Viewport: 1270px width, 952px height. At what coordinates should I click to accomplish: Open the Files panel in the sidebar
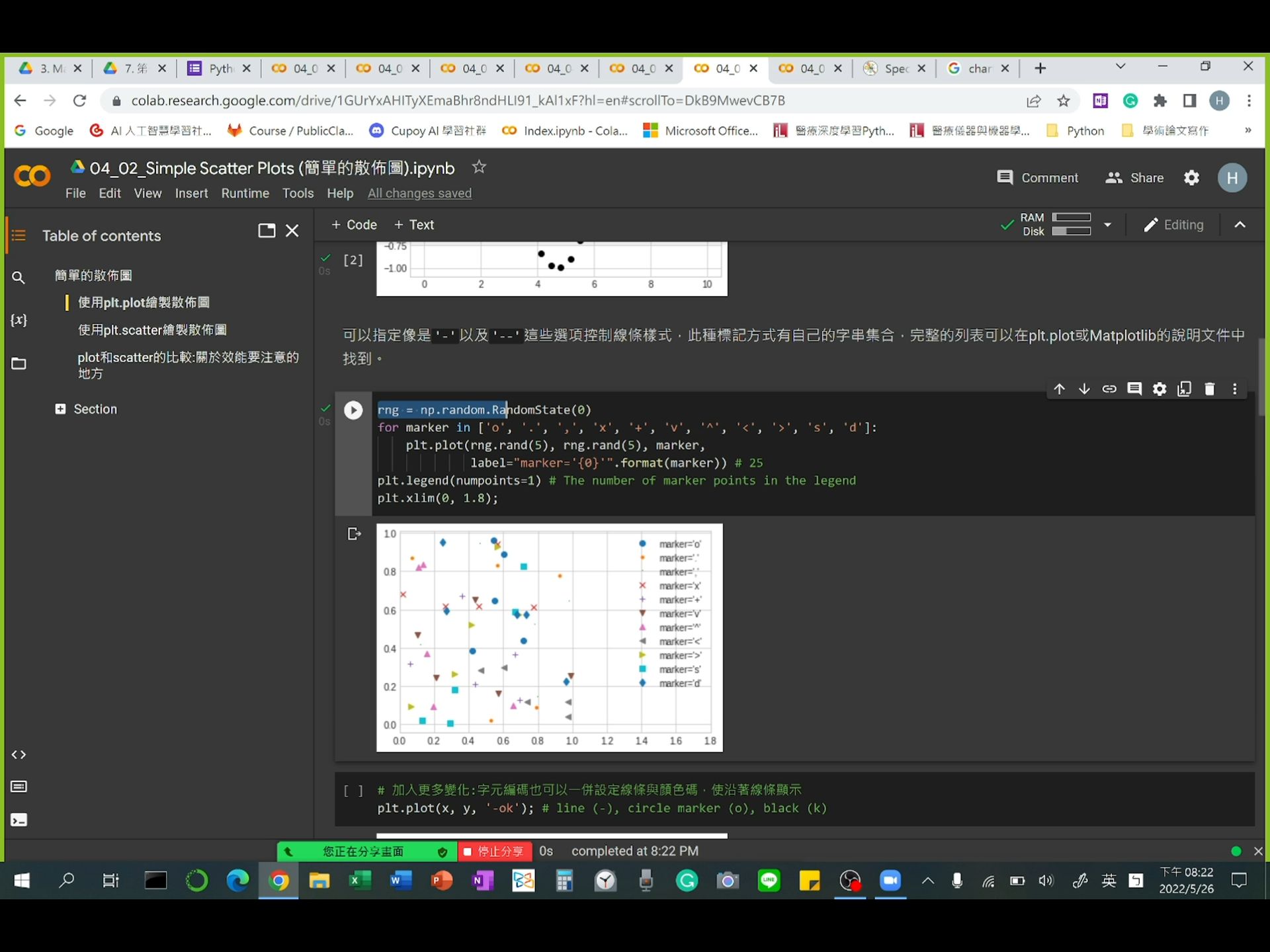[19, 363]
